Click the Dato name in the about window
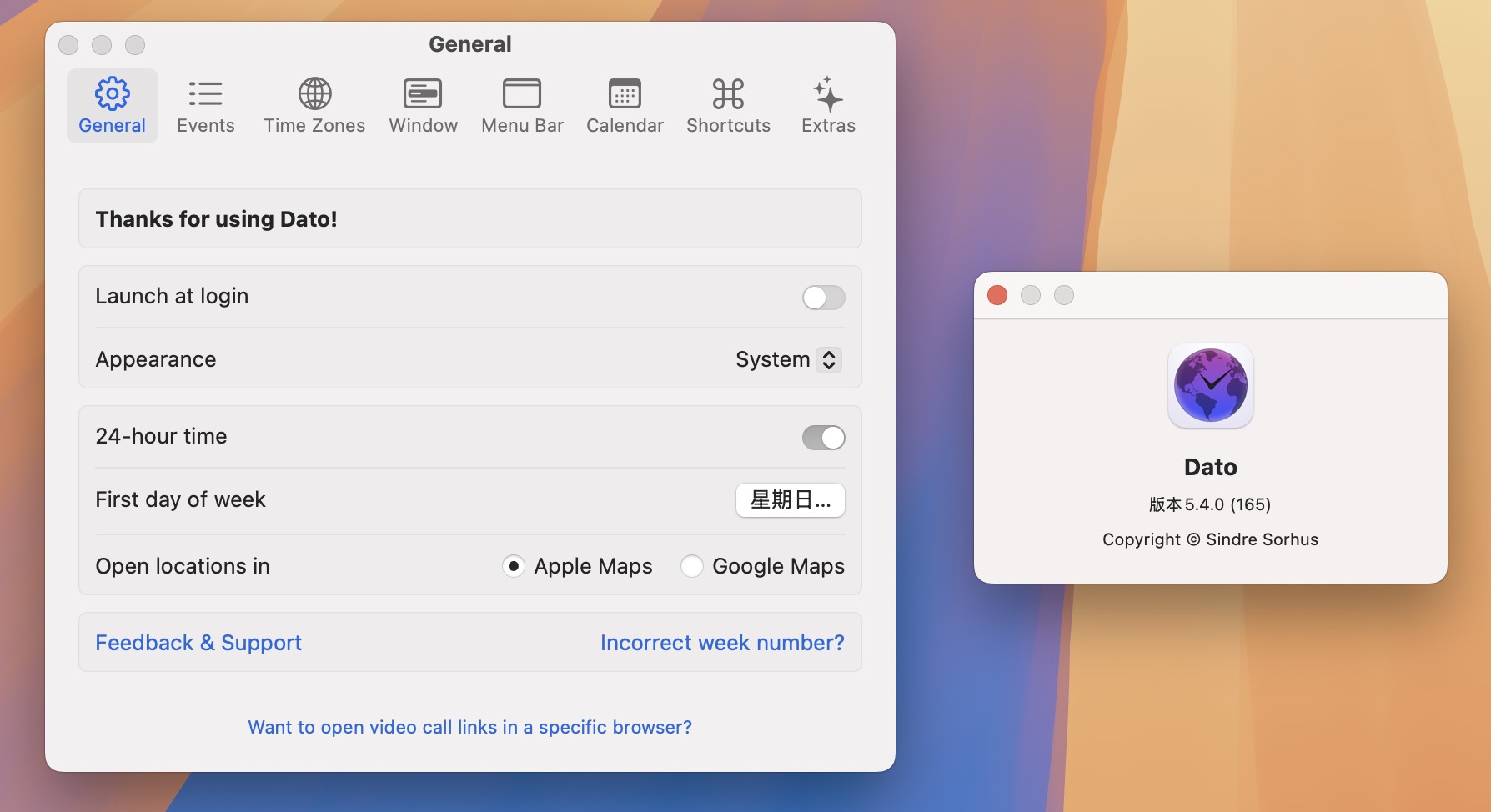The height and width of the screenshot is (812, 1491). coord(1211,467)
